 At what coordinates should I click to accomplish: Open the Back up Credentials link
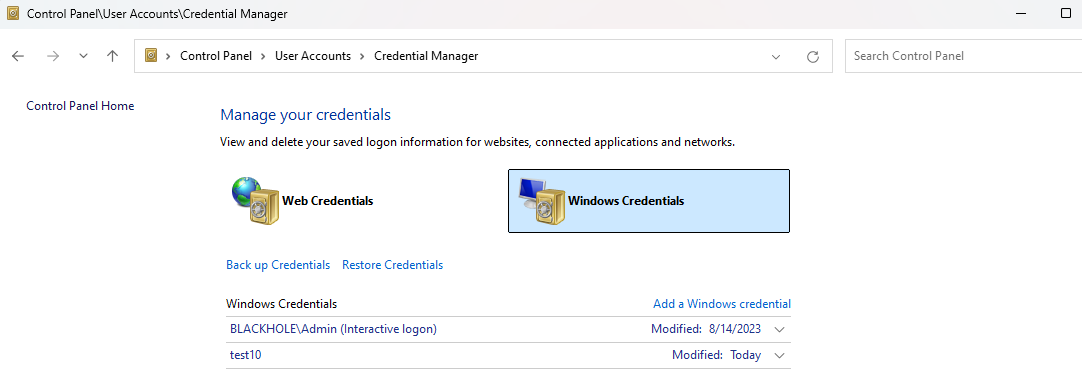(278, 265)
